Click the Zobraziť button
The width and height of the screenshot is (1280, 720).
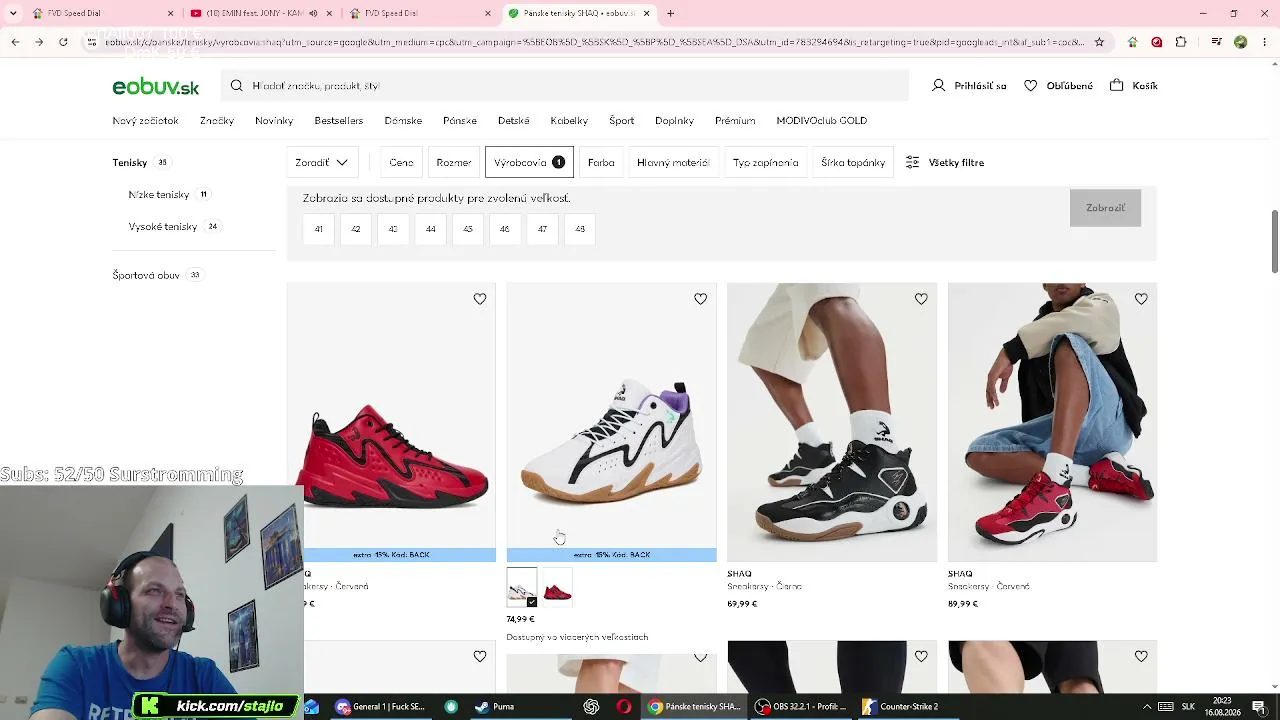pyautogui.click(x=1105, y=208)
